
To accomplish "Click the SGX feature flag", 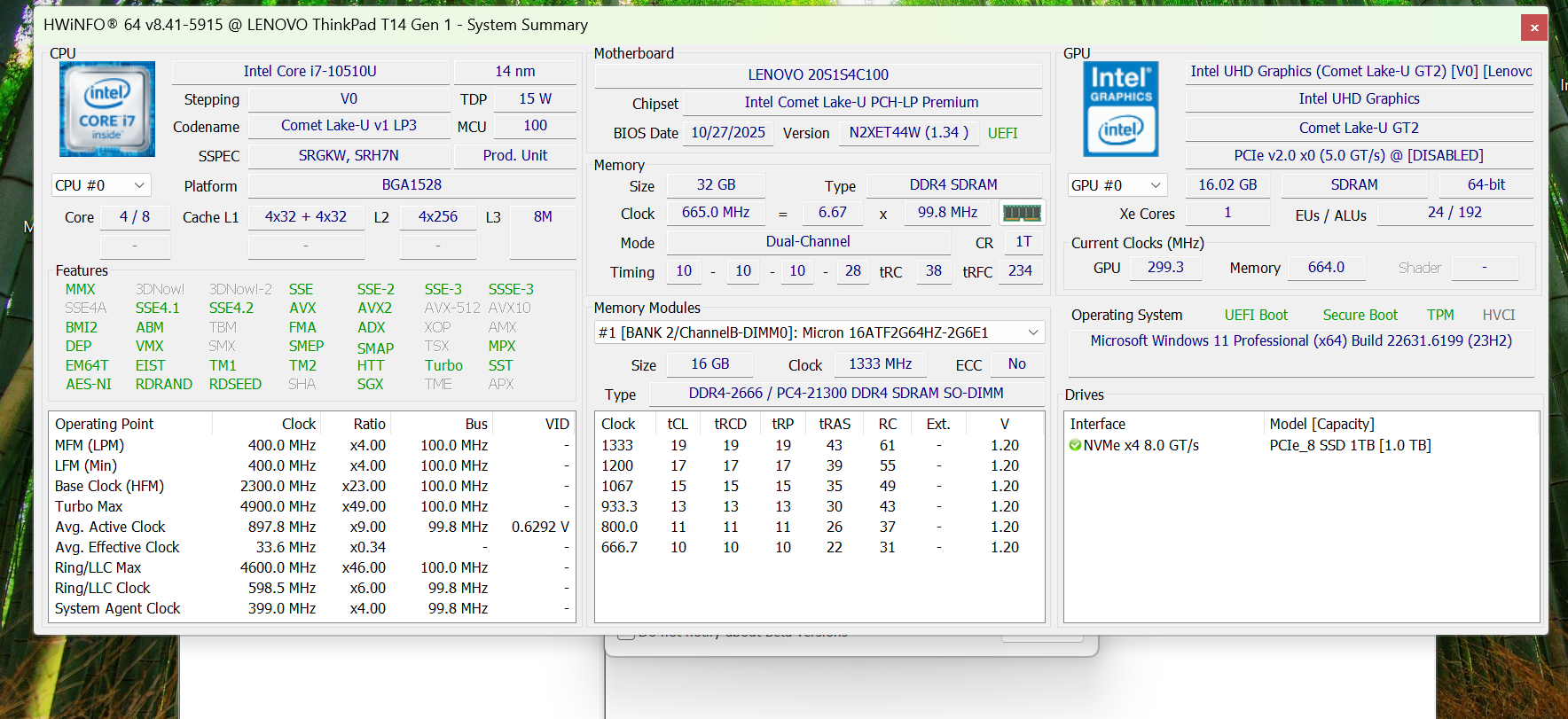I will (371, 384).
